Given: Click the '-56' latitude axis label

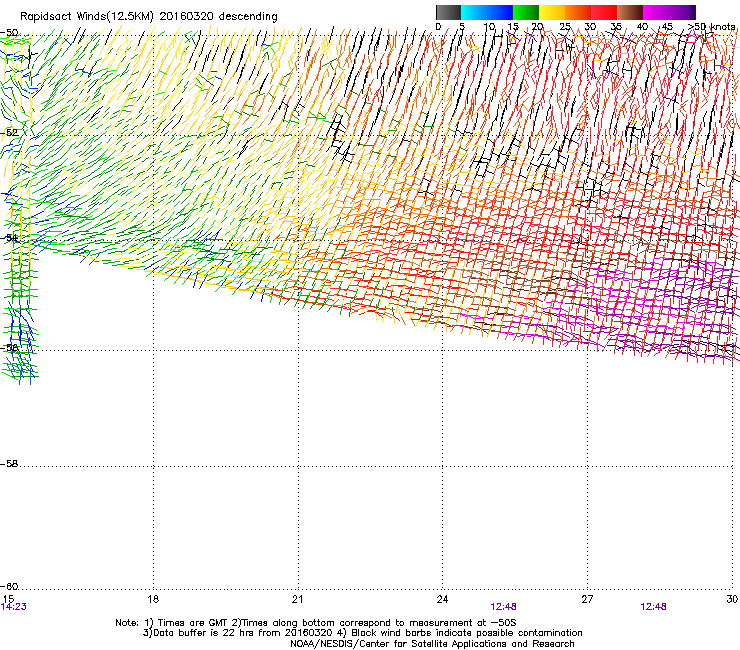Looking at the screenshot, I should click(x=9, y=347).
